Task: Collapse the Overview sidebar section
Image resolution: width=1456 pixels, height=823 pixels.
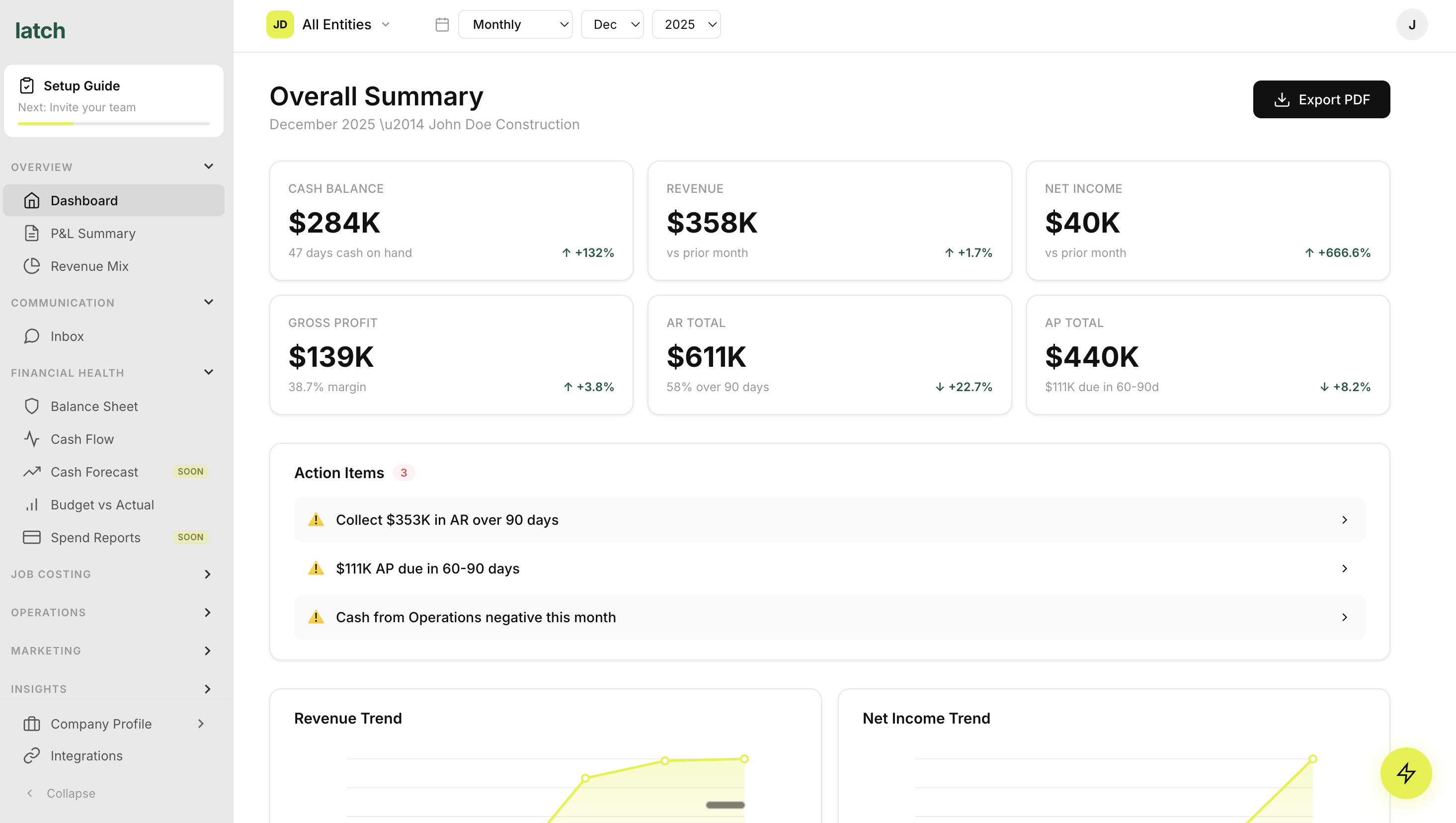Action: coord(208,167)
